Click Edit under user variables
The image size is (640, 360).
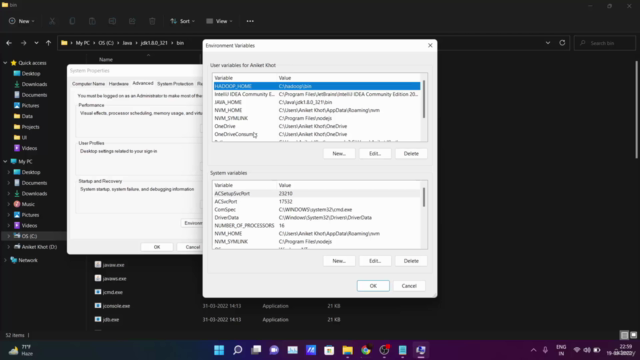point(375,153)
